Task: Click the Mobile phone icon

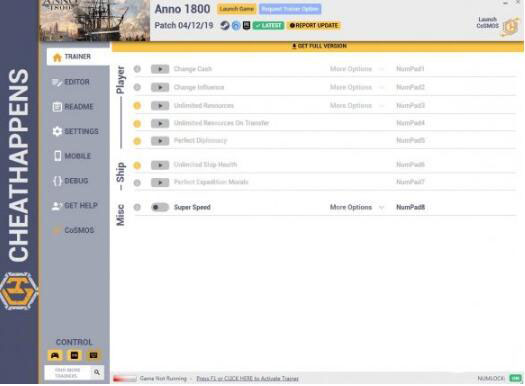Action: click(58, 156)
